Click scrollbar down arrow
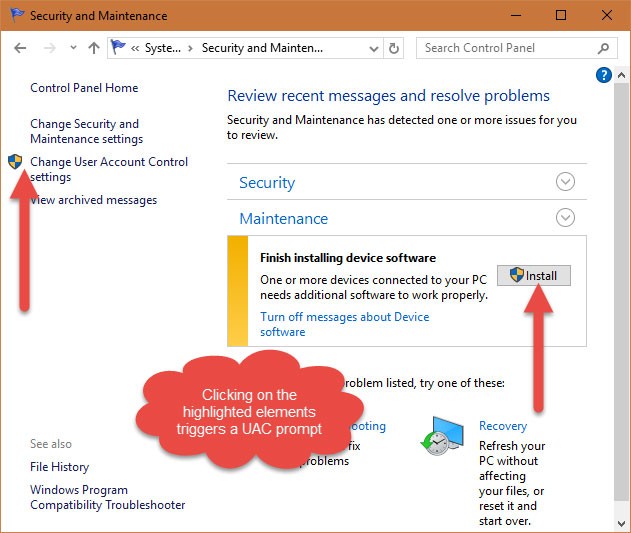Image resolution: width=631 pixels, height=533 pixels. pos(622,523)
